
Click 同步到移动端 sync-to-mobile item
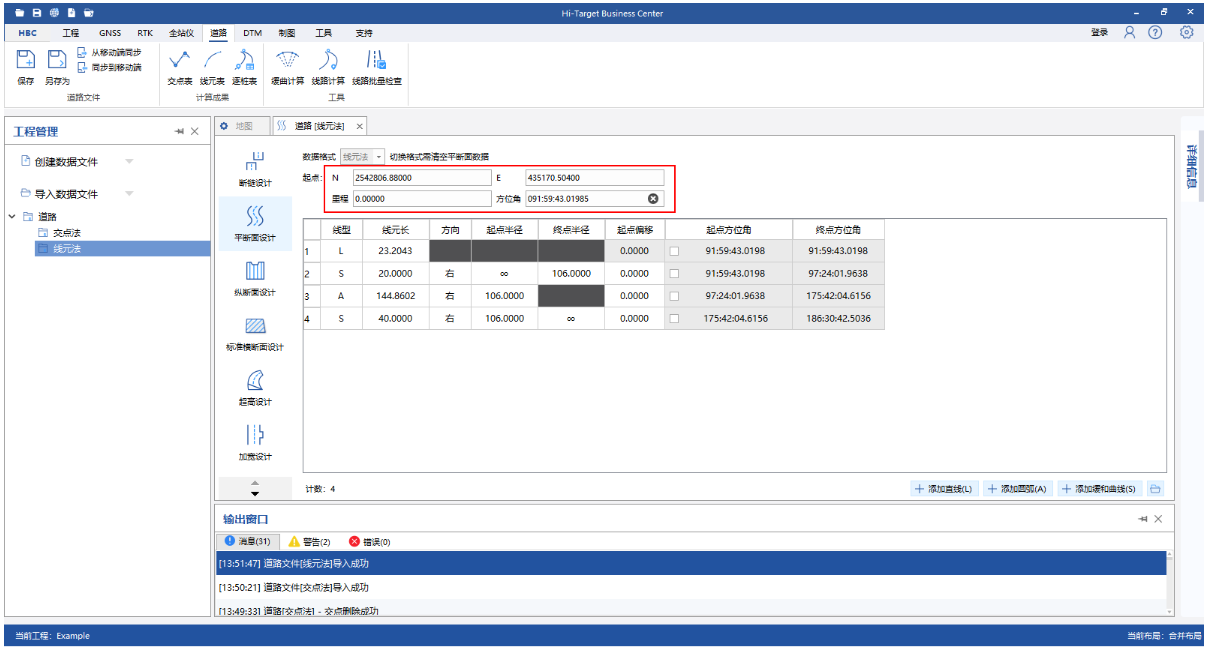click(109, 67)
